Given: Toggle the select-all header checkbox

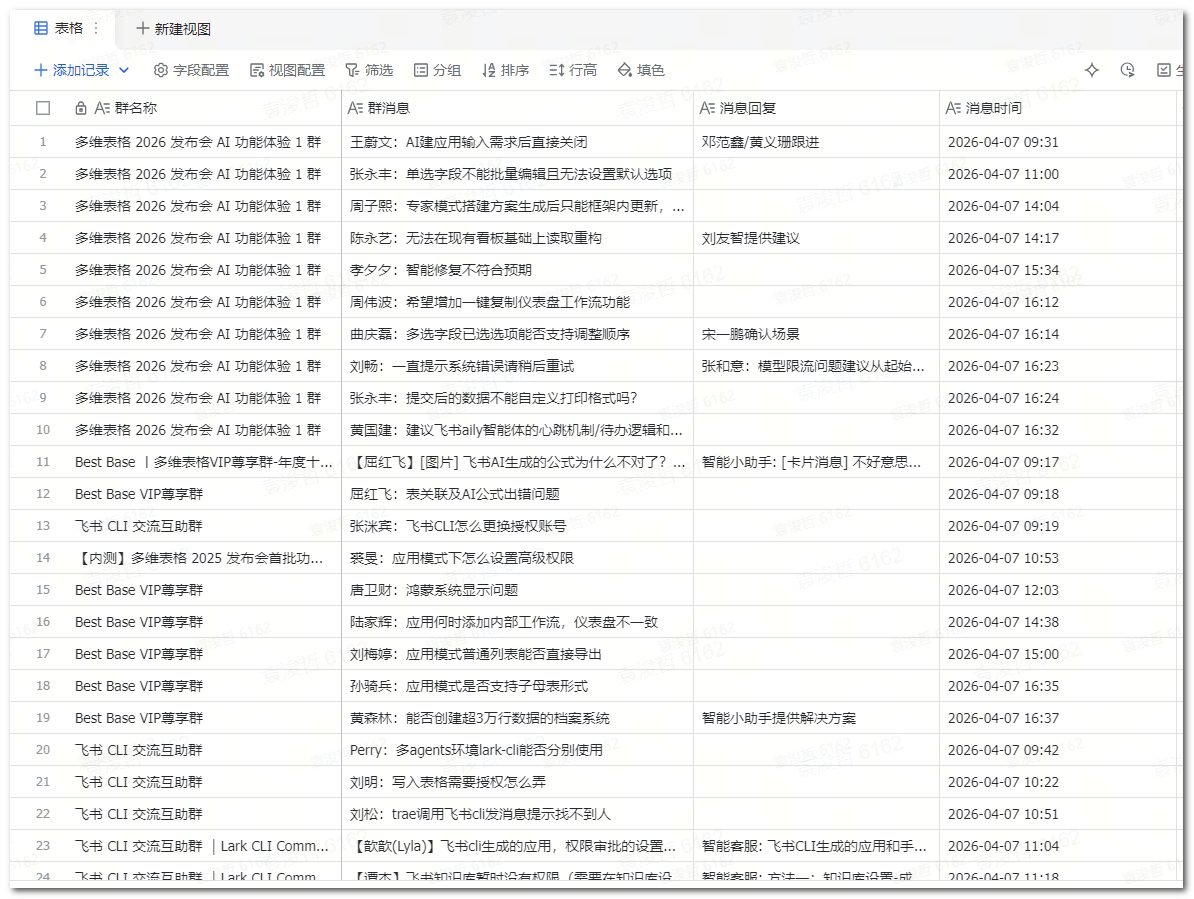Looking at the screenshot, I should click(43, 108).
